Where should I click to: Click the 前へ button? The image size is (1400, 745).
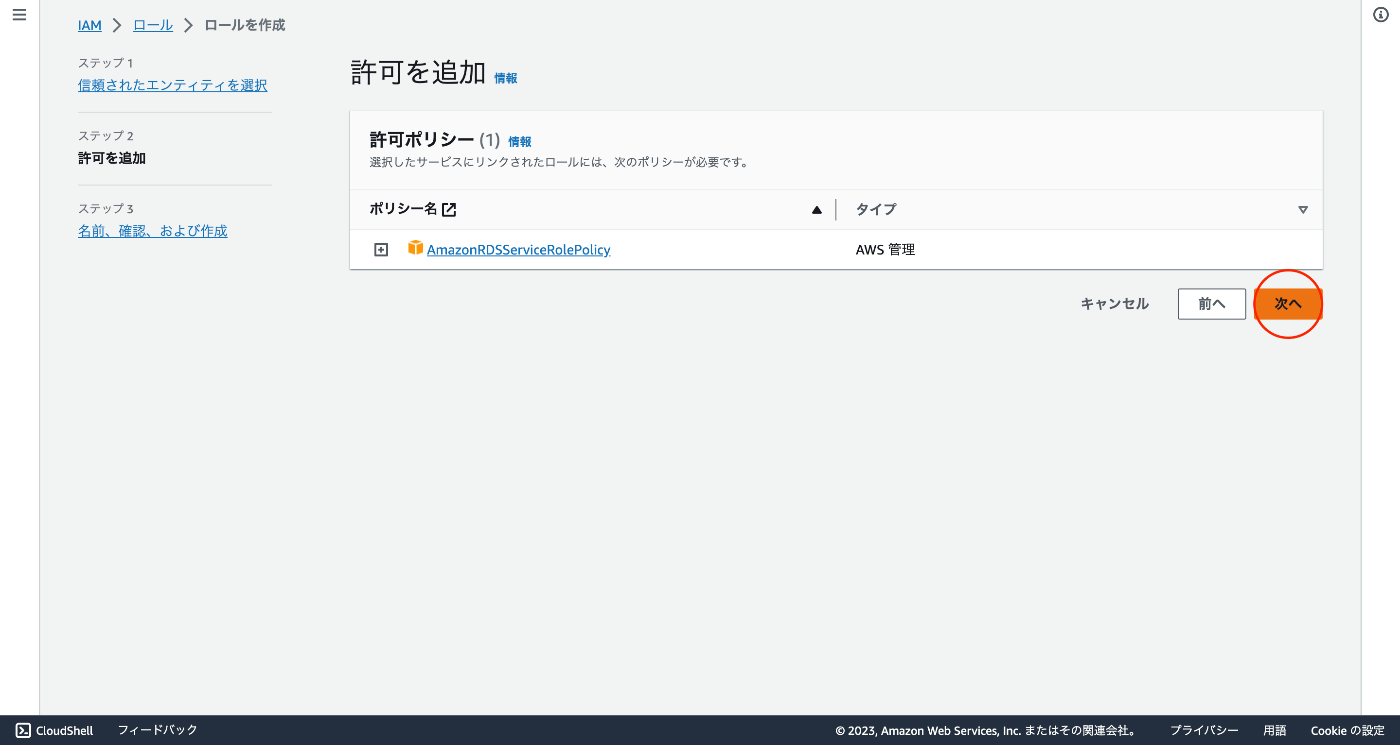click(x=1212, y=304)
